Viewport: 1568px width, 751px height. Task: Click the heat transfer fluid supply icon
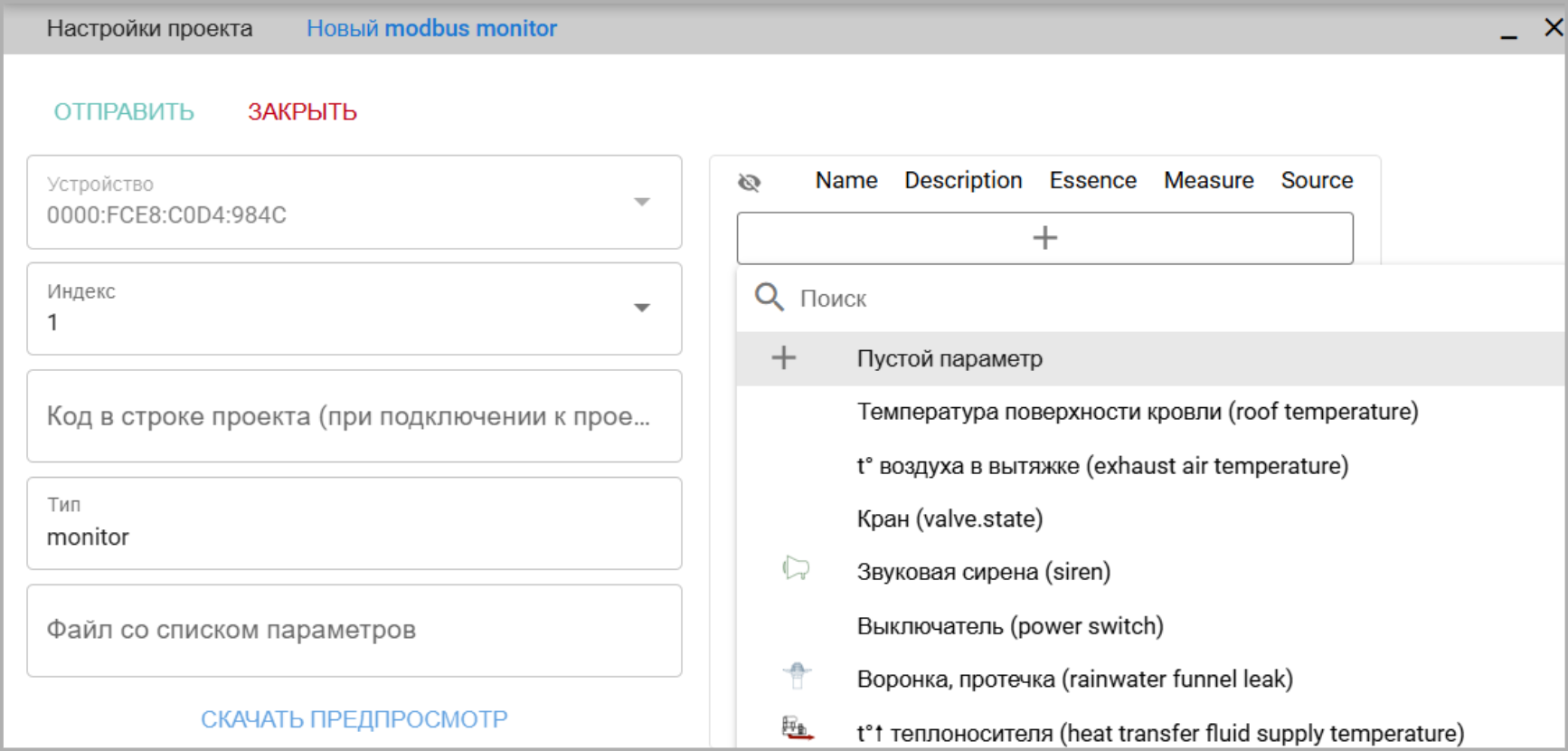797,728
